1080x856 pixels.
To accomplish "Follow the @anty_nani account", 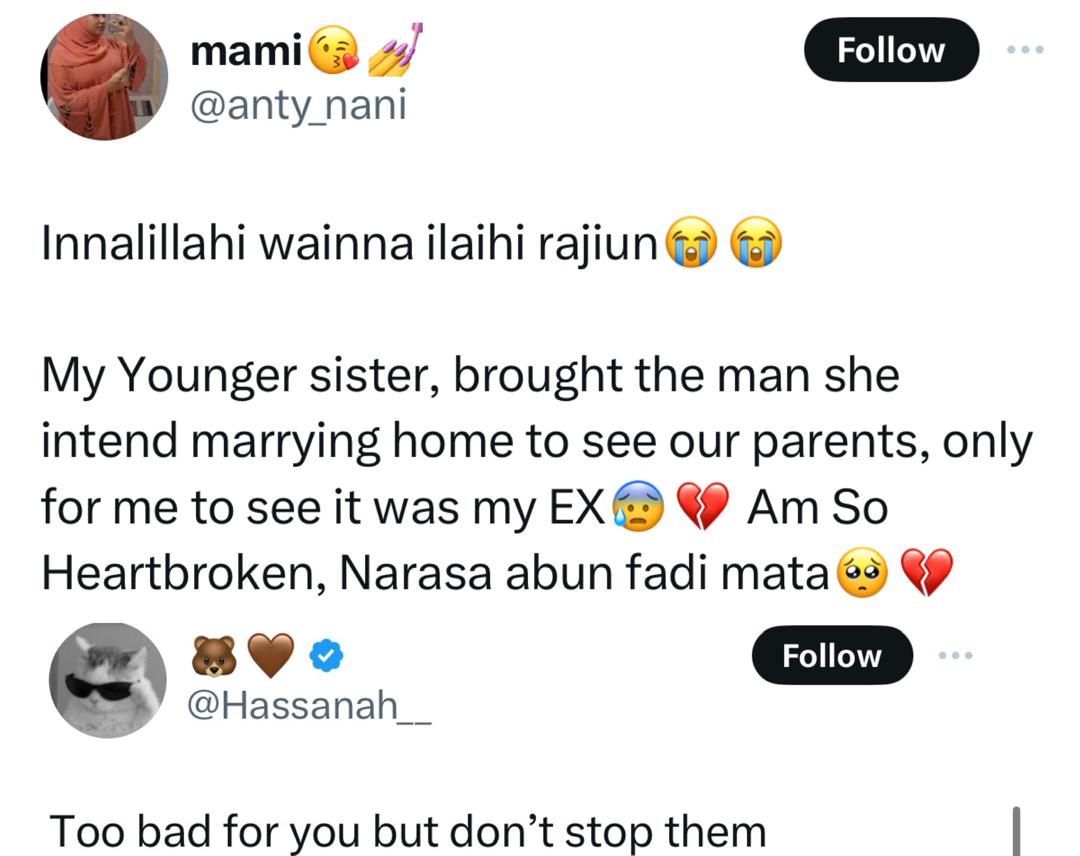I will [x=890, y=50].
